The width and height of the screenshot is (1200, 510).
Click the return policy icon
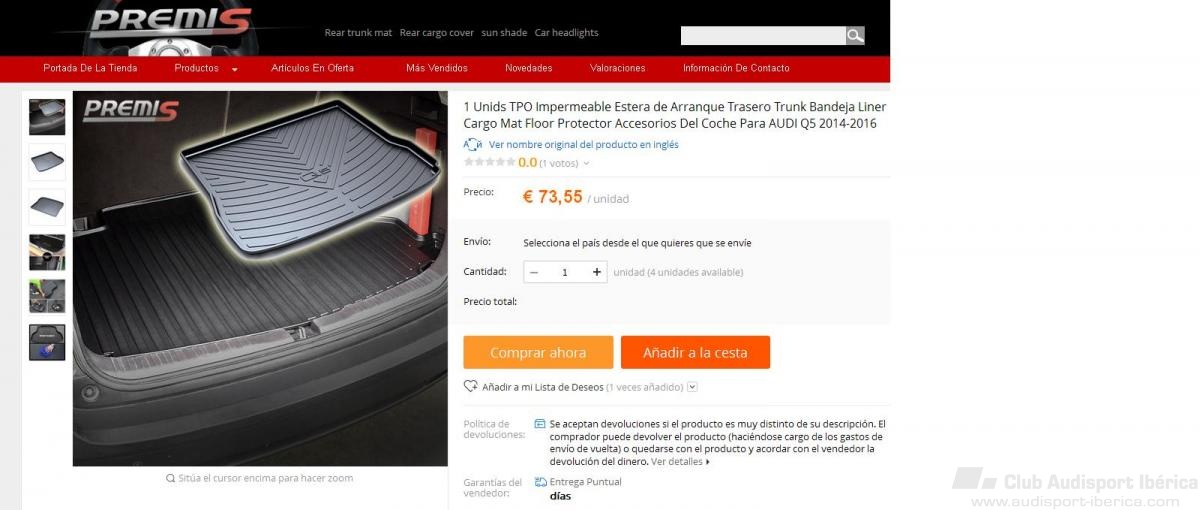[540, 424]
